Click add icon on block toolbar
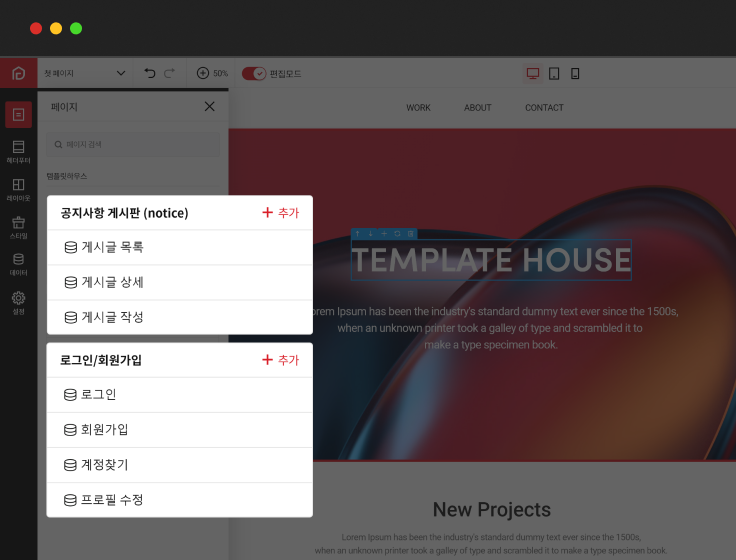The width and height of the screenshot is (736, 560). coord(384,234)
